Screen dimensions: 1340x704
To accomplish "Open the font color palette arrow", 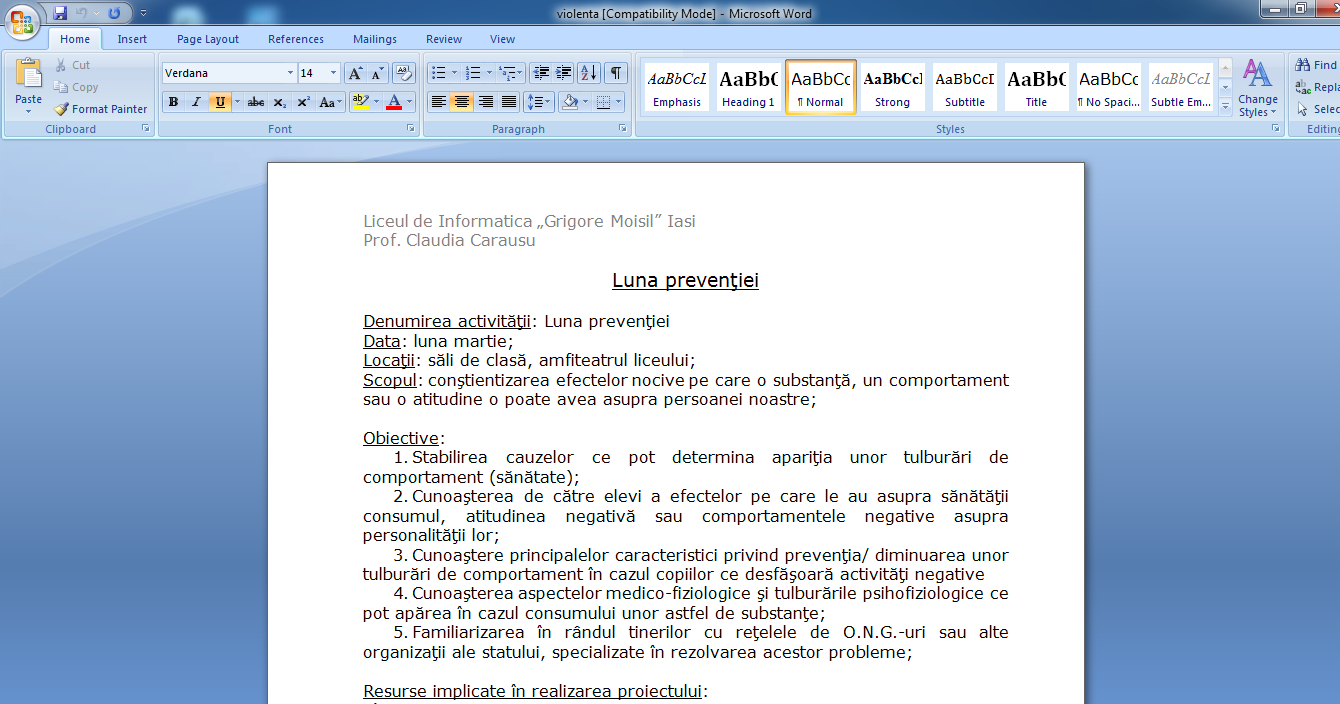I will [x=410, y=102].
